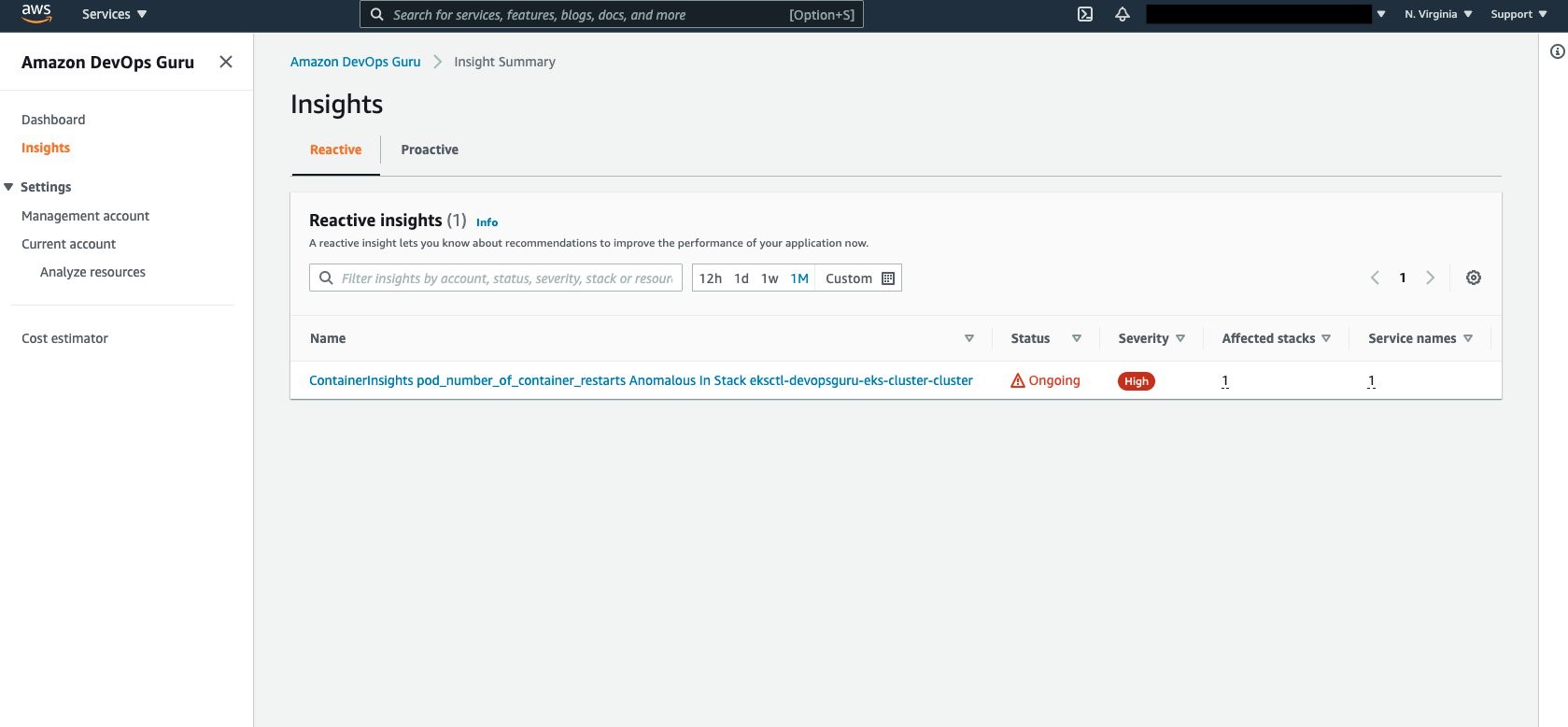This screenshot has width=1568, height=727.
Task: Click the AWS logo home icon
Action: [36, 13]
